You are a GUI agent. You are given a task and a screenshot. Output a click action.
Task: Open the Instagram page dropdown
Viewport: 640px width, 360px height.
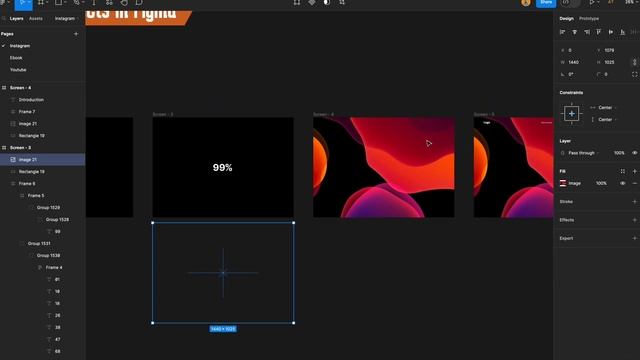(x=67, y=18)
